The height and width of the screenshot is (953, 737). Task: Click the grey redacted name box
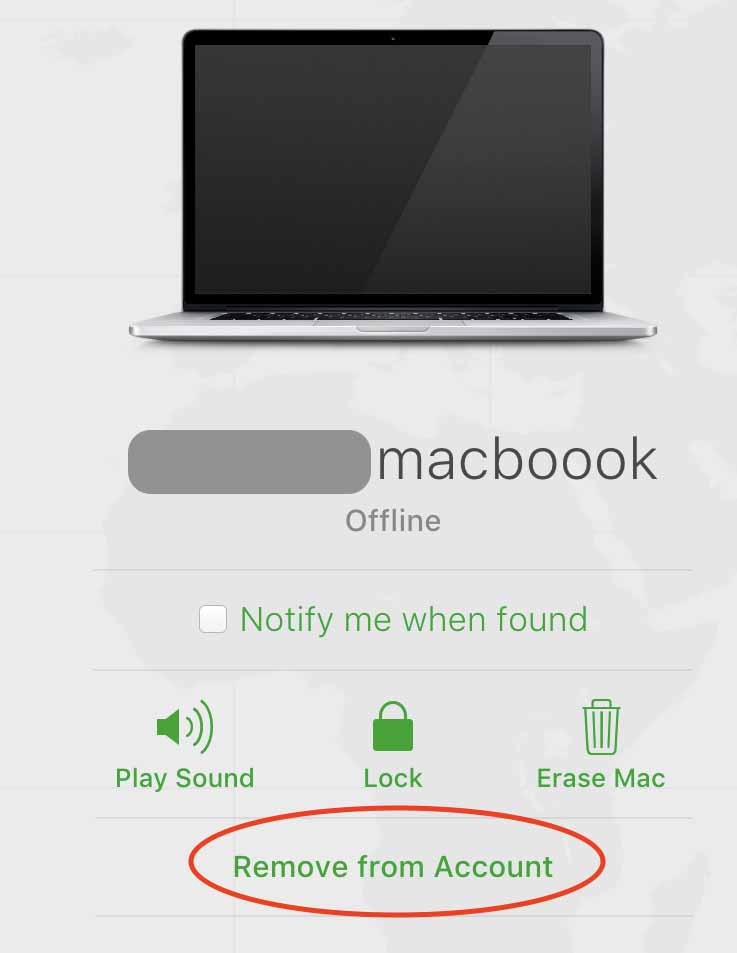point(249,461)
